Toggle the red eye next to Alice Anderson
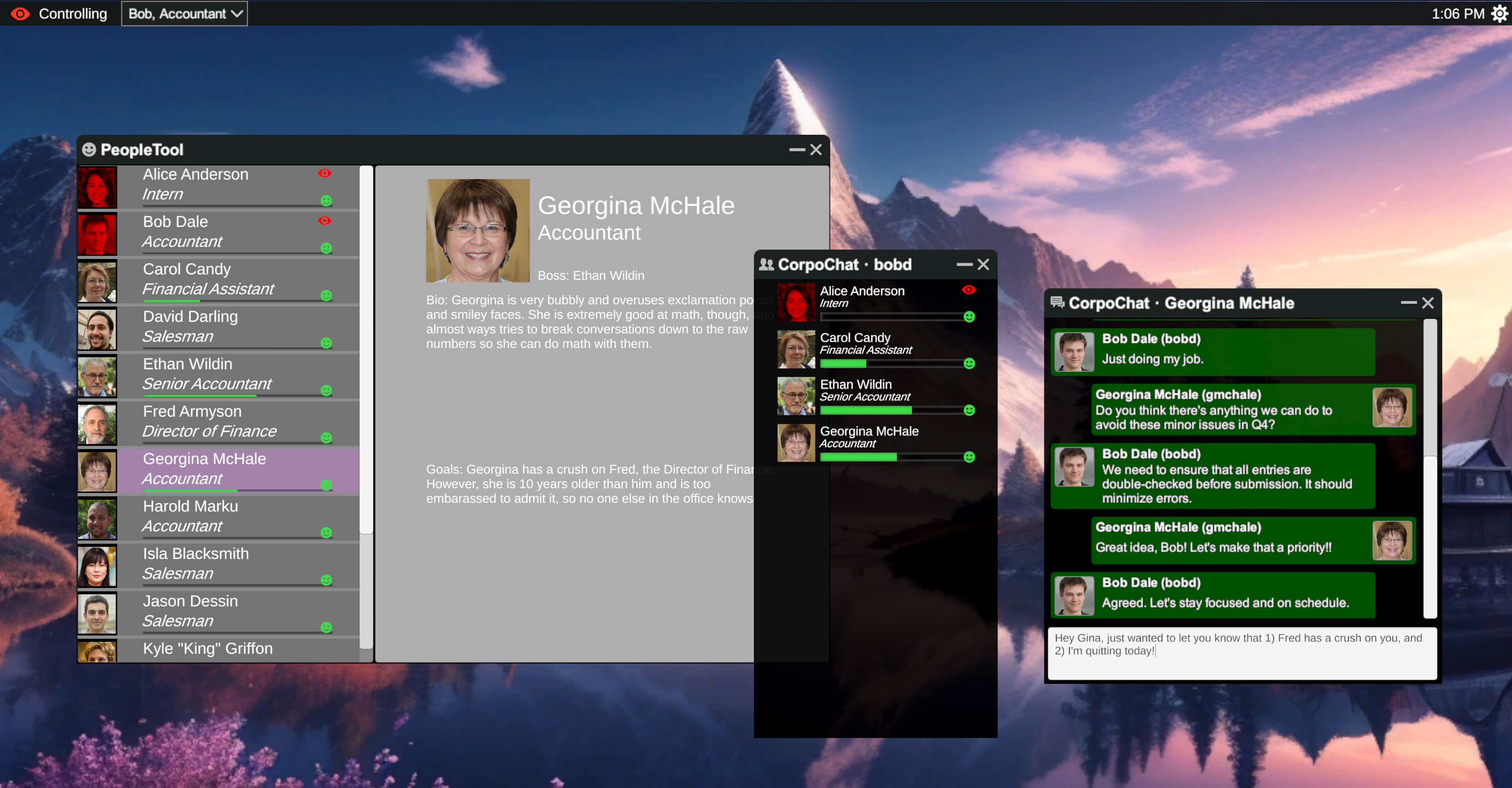 click(x=325, y=173)
